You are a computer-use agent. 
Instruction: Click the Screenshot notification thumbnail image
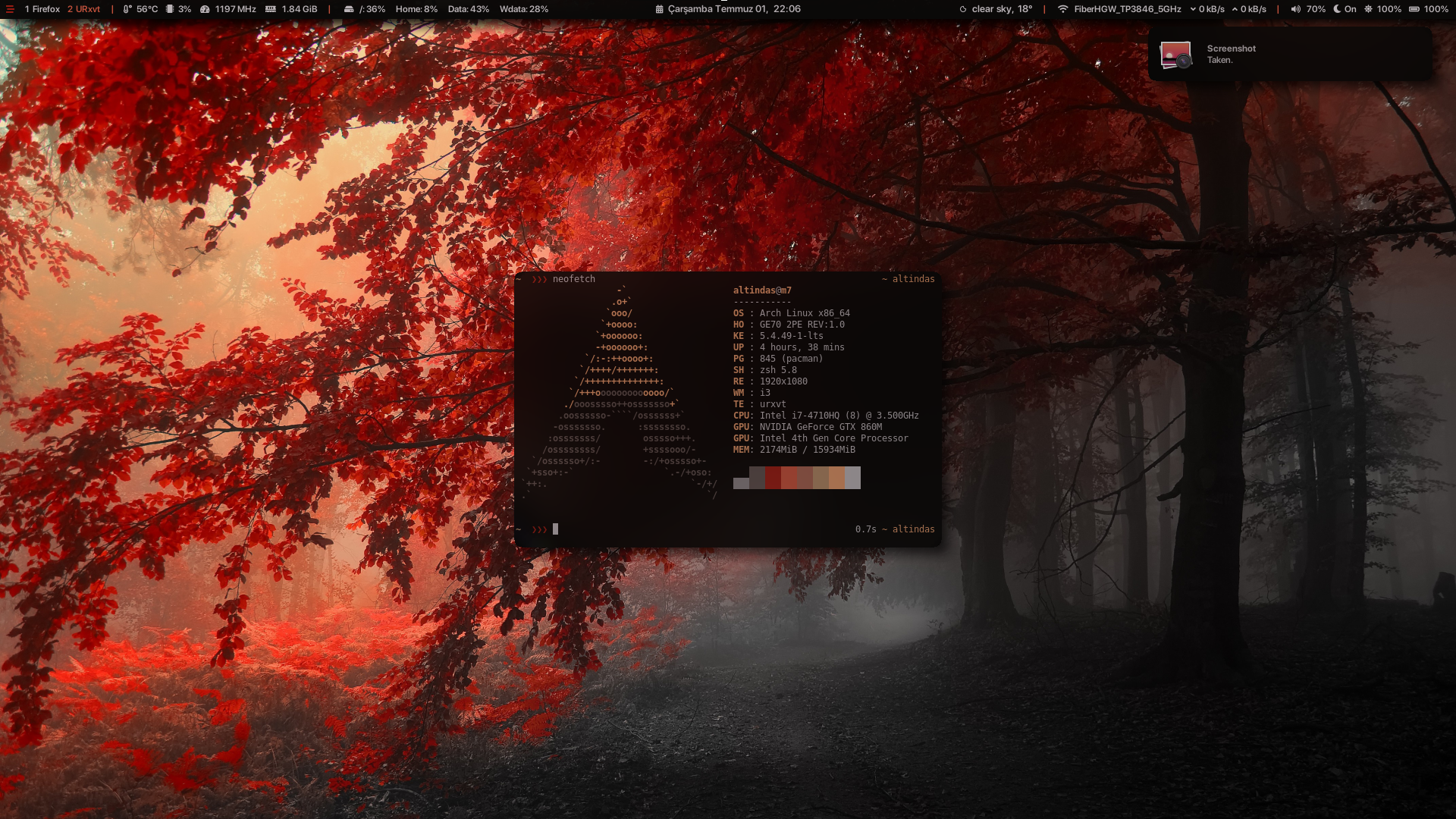(1175, 55)
